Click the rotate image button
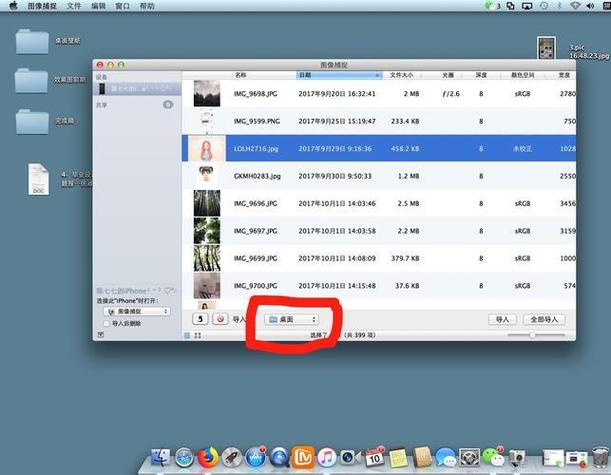This screenshot has width=611, height=475. point(200,319)
